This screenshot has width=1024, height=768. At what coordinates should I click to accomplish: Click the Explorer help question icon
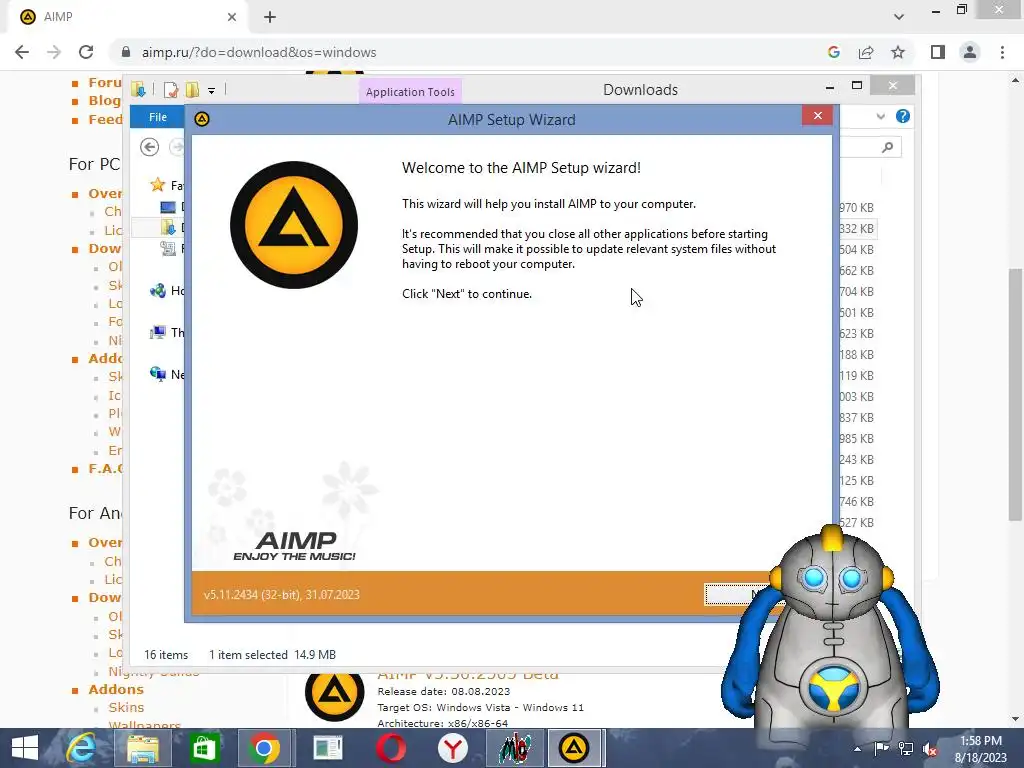coord(903,116)
